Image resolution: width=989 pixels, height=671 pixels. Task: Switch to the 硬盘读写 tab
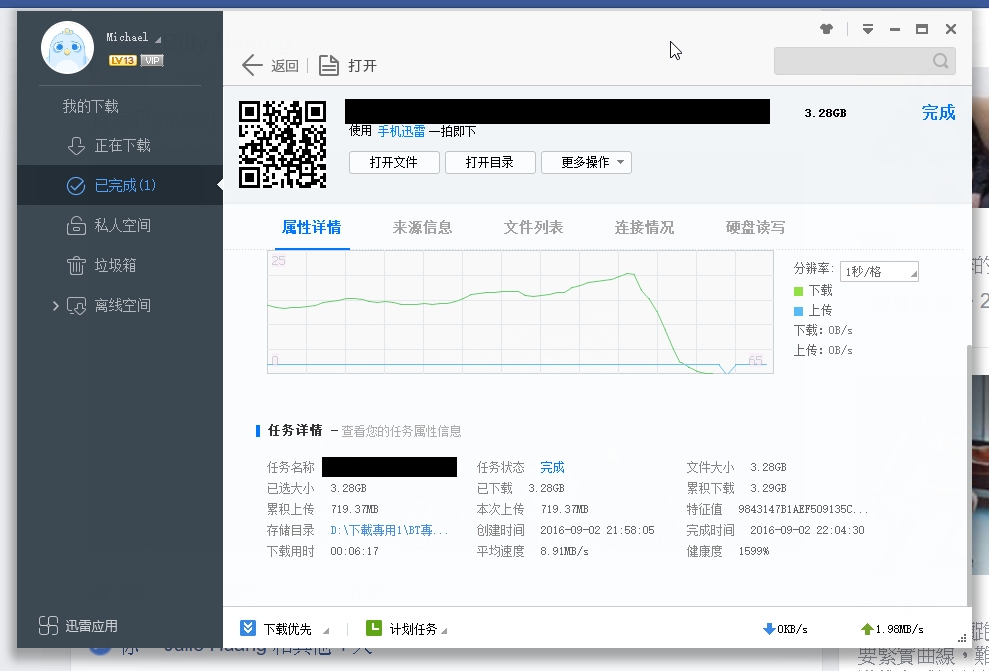coord(755,228)
